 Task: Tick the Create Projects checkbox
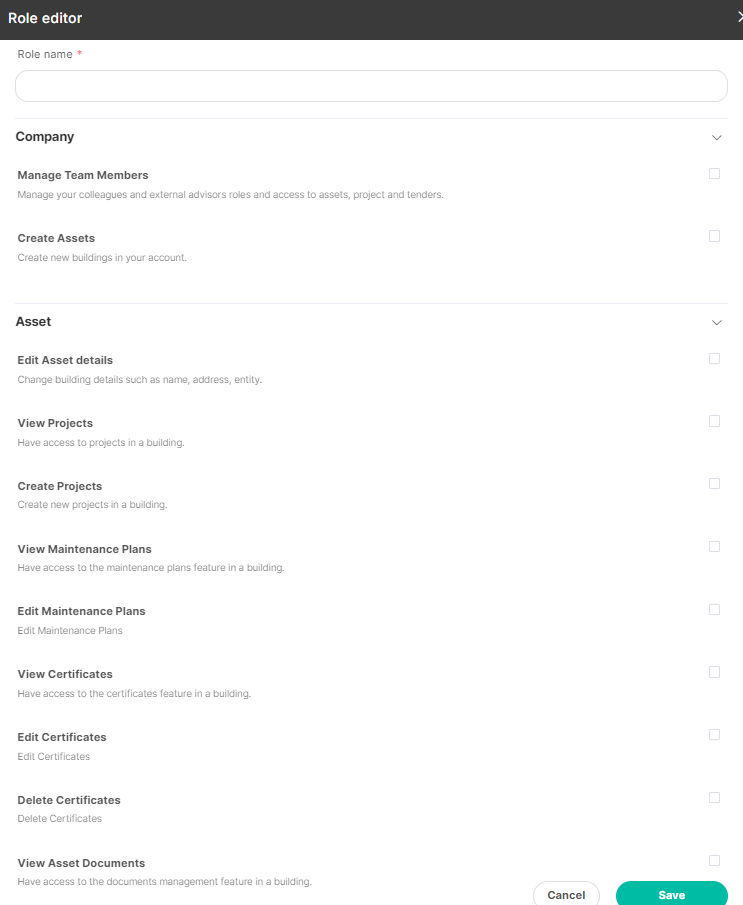[x=714, y=484]
